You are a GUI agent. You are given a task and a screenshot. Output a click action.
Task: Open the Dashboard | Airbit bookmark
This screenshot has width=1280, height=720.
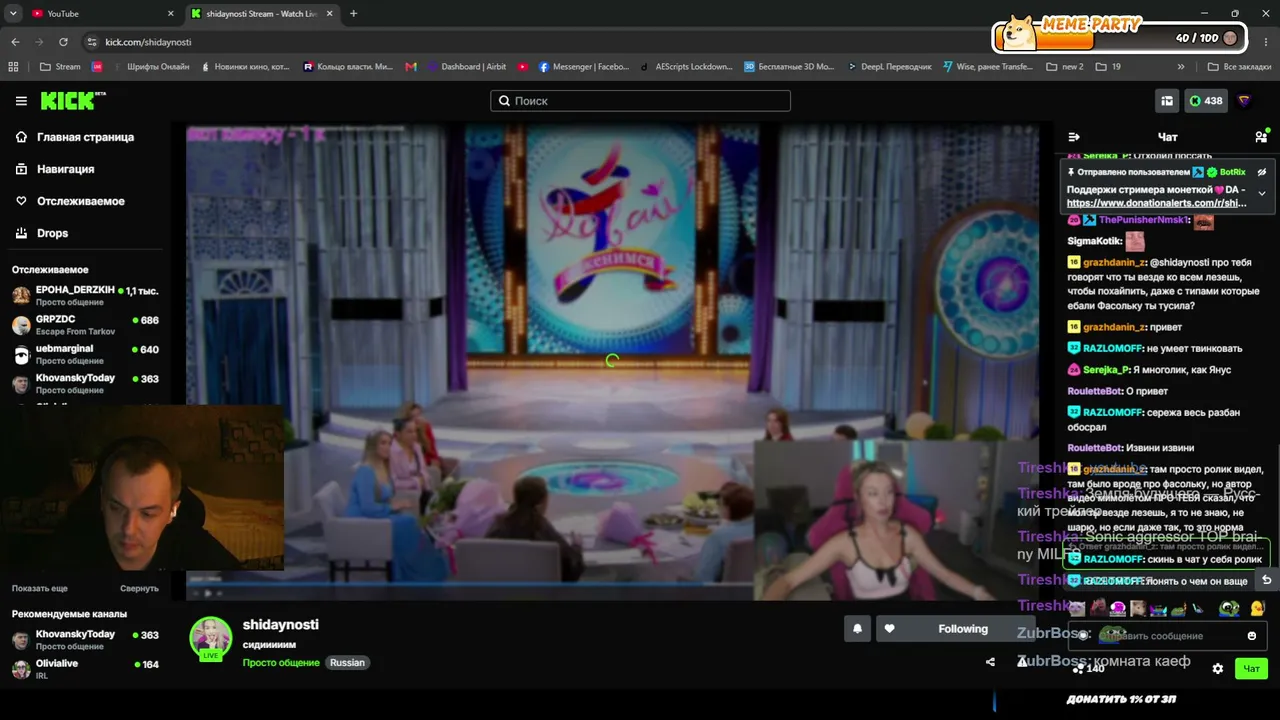pyautogui.click(x=466, y=67)
